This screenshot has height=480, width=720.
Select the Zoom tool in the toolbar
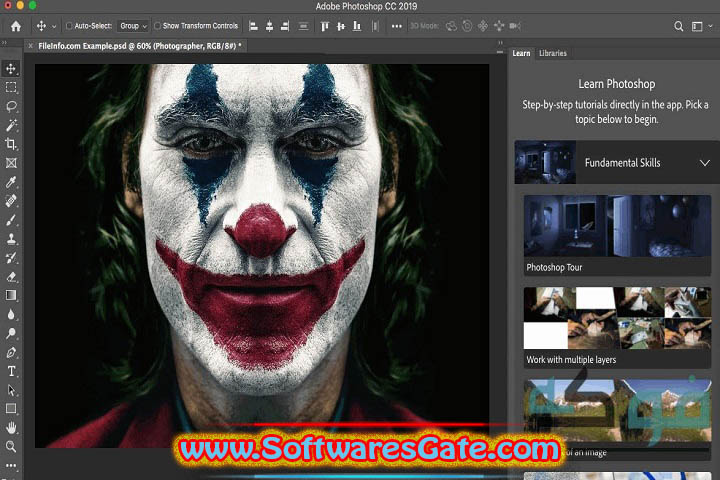(x=11, y=446)
